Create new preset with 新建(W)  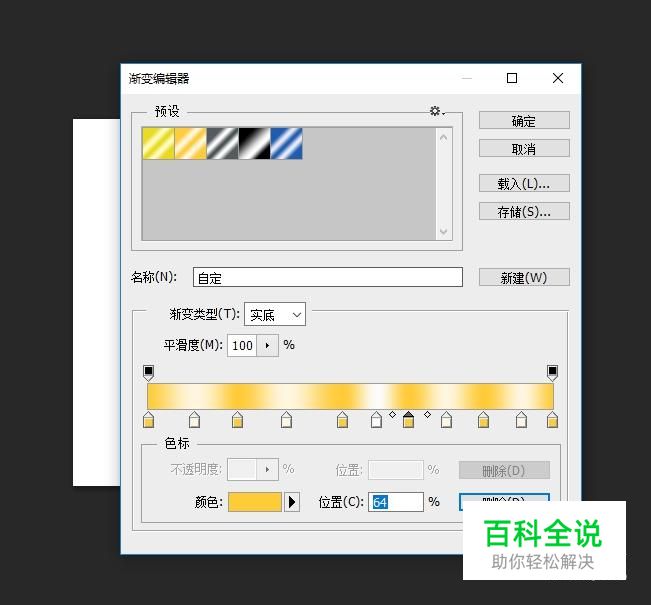point(524,277)
